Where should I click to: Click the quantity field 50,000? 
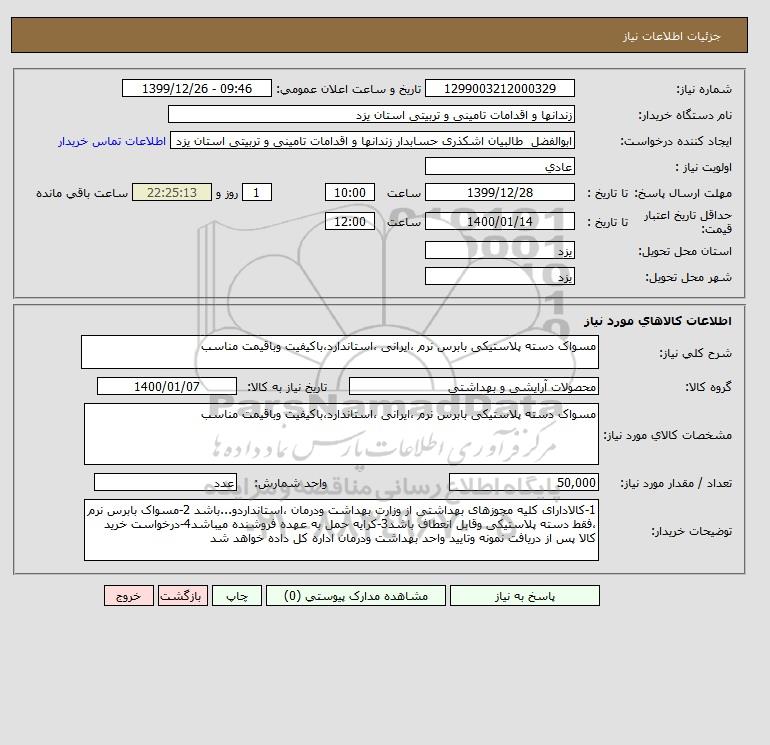click(524, 482)
